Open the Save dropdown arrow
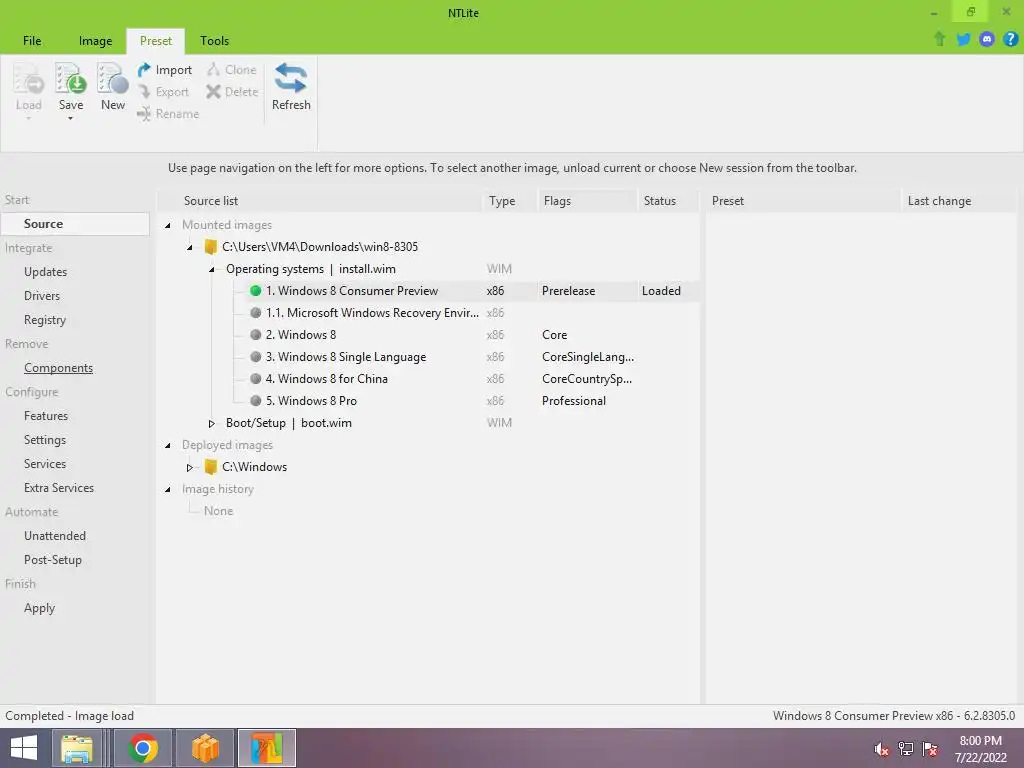Viewport: 1024px width, 768px height. 71,119
